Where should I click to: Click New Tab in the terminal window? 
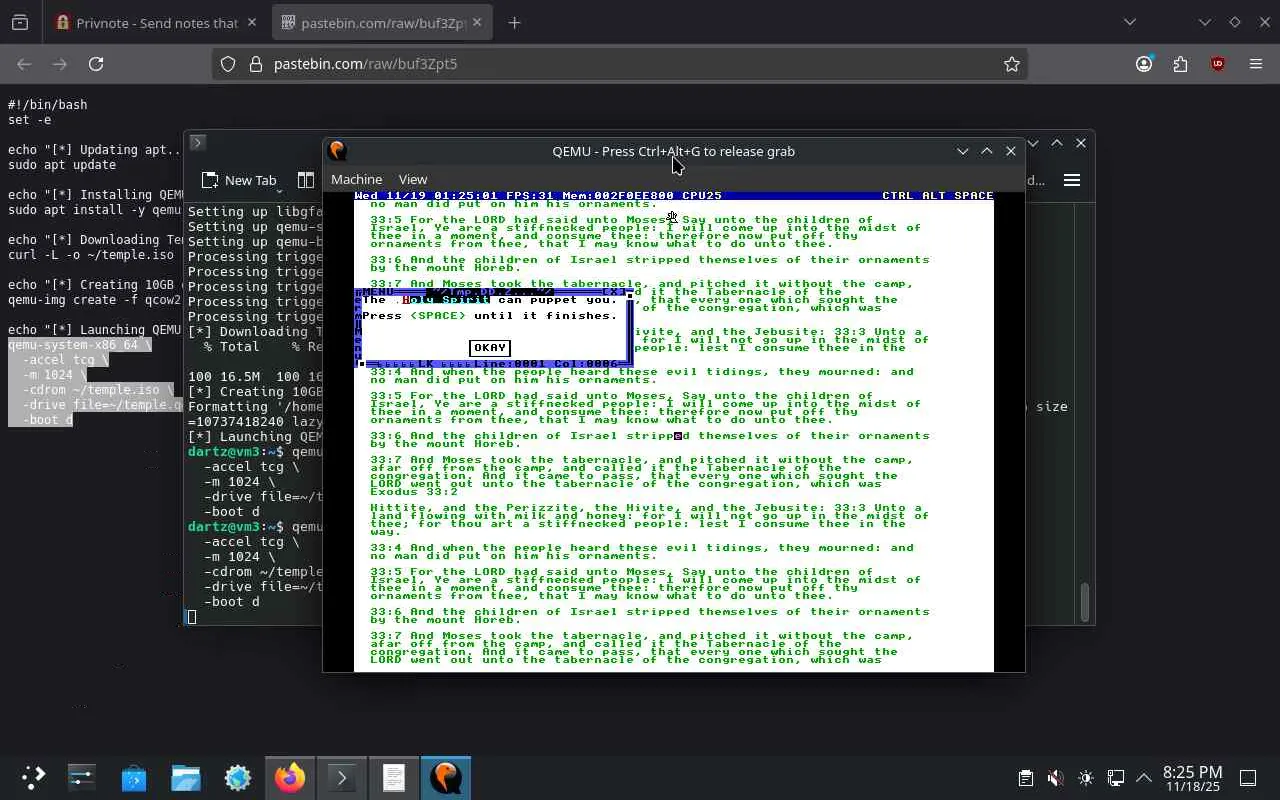(x=239, y=180)
